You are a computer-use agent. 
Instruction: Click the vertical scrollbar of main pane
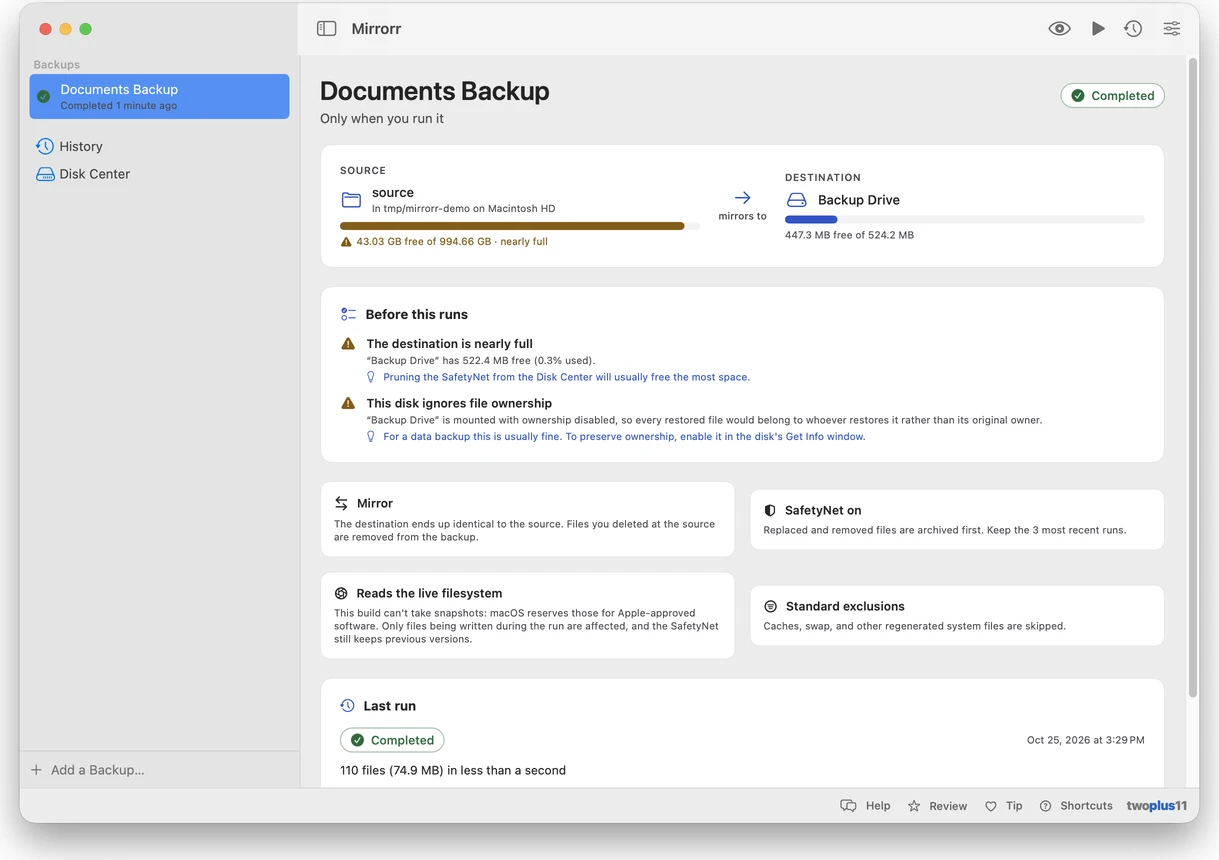[1192, 378]
